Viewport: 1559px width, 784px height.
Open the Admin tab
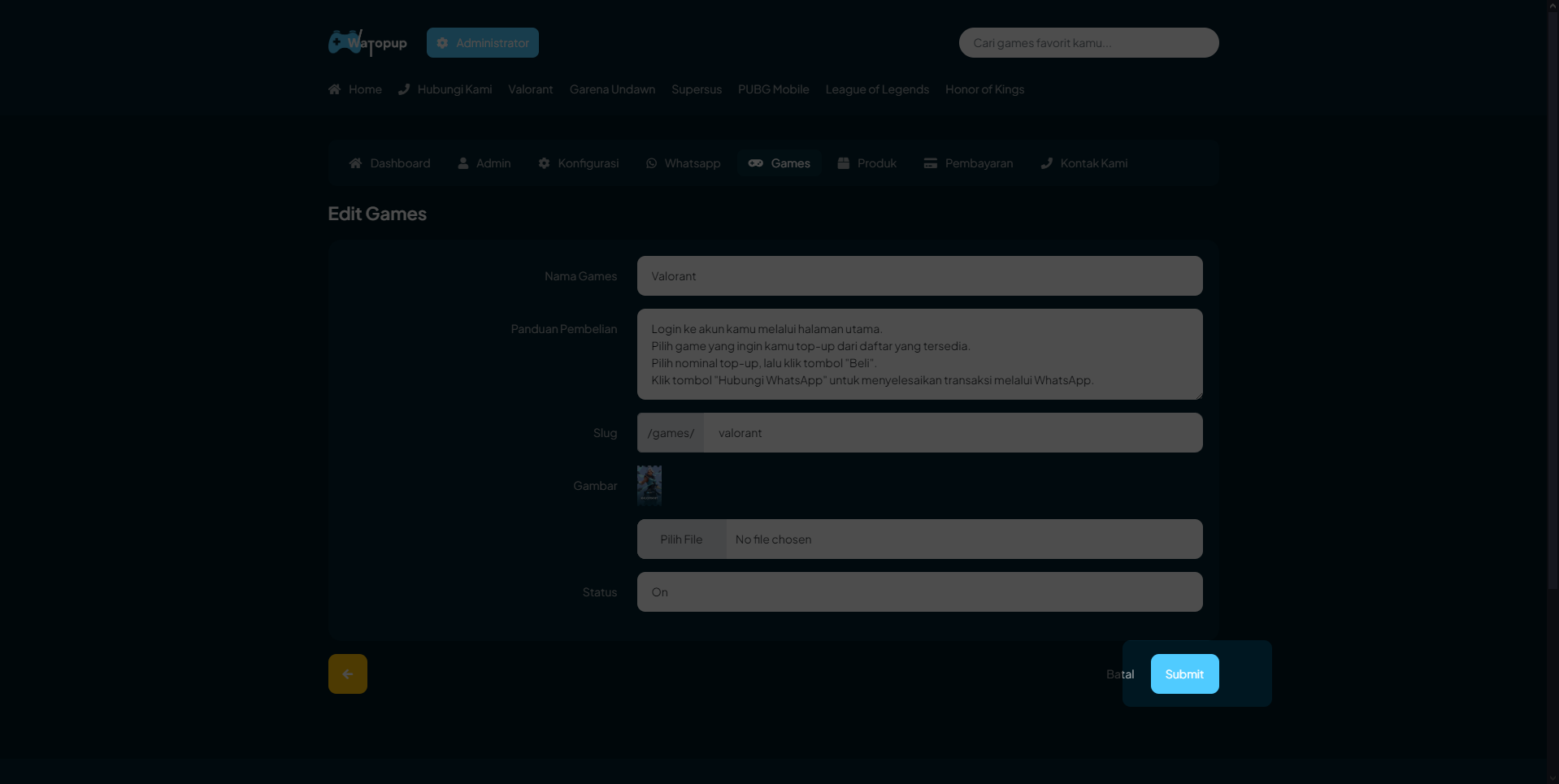click(484, 163)
